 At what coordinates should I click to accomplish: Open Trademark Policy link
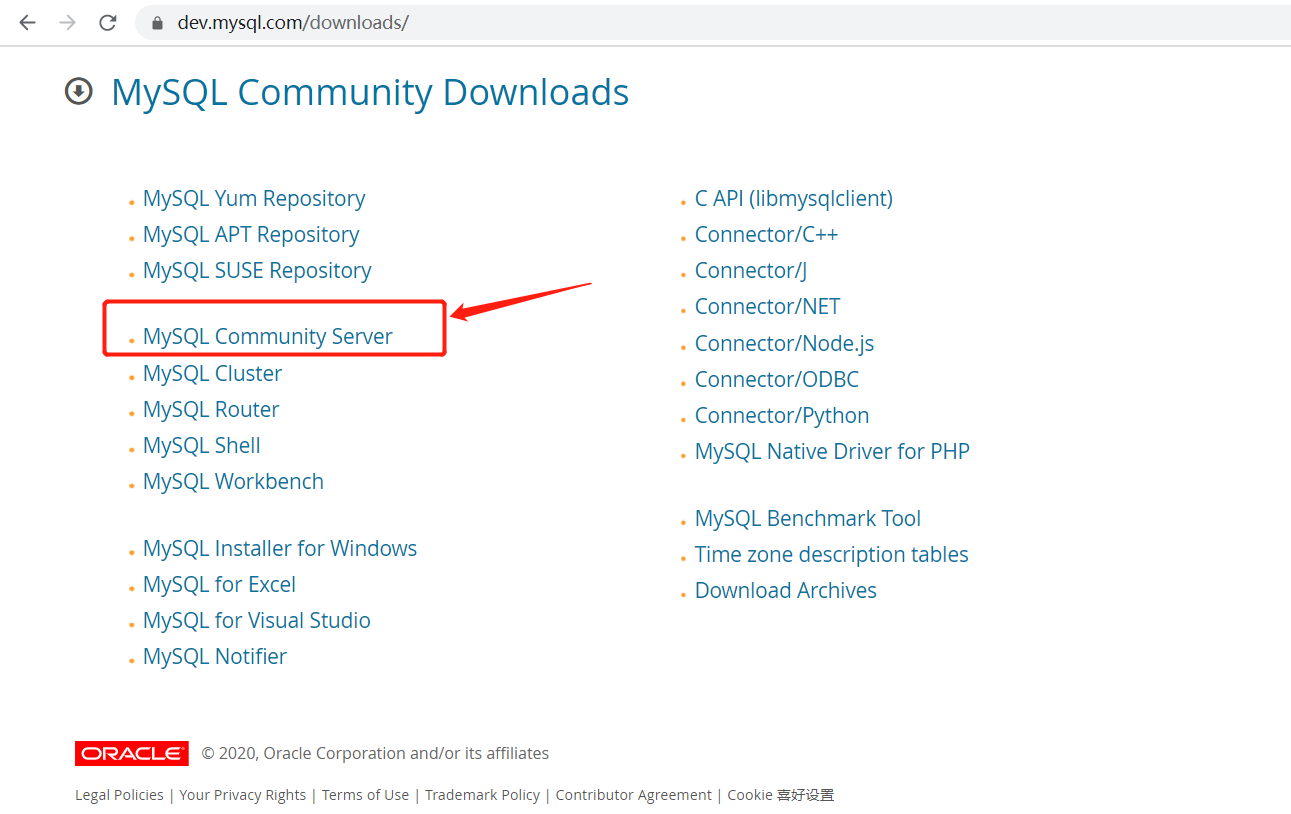point(482,795)
